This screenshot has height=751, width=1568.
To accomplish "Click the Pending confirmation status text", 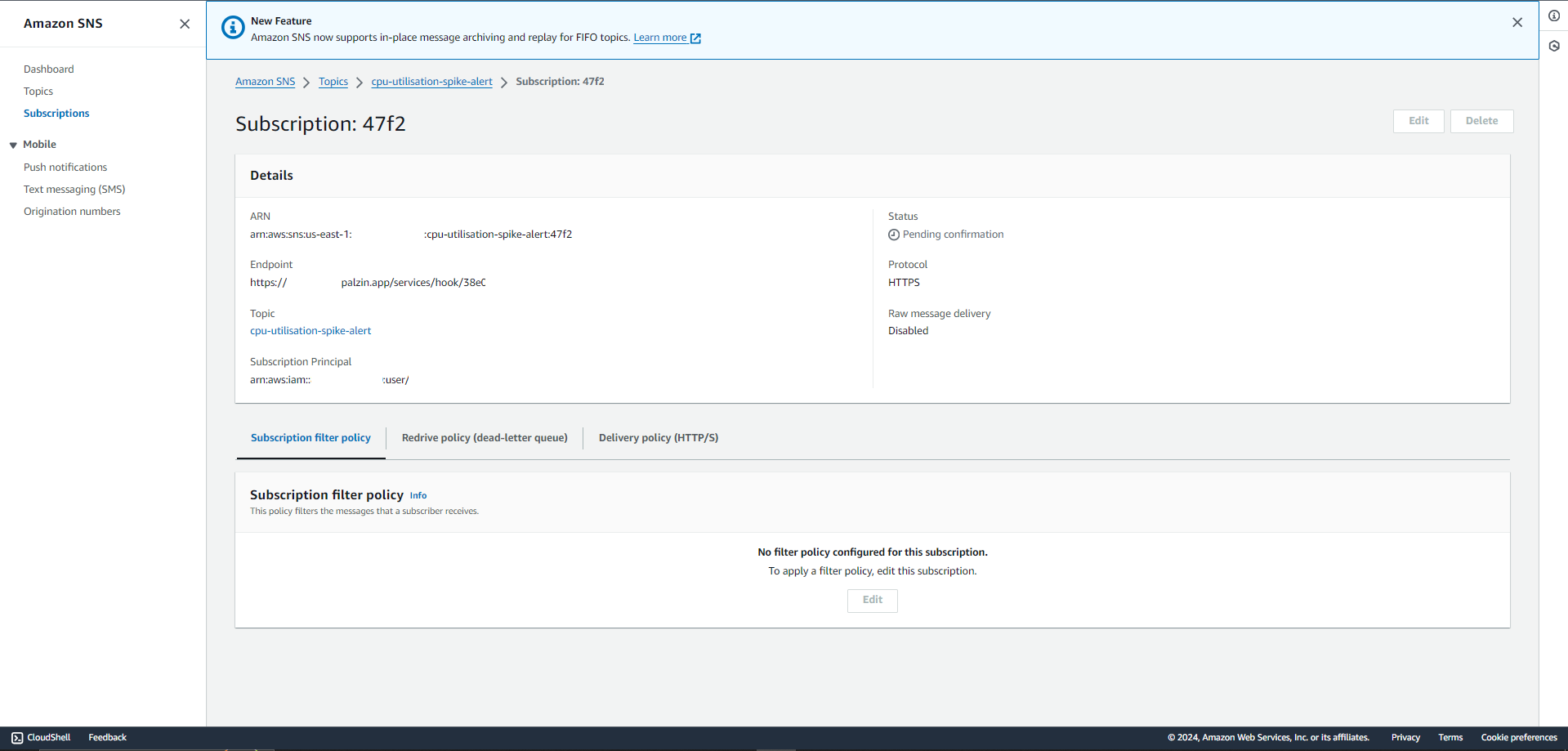I will tap(953, 235).
